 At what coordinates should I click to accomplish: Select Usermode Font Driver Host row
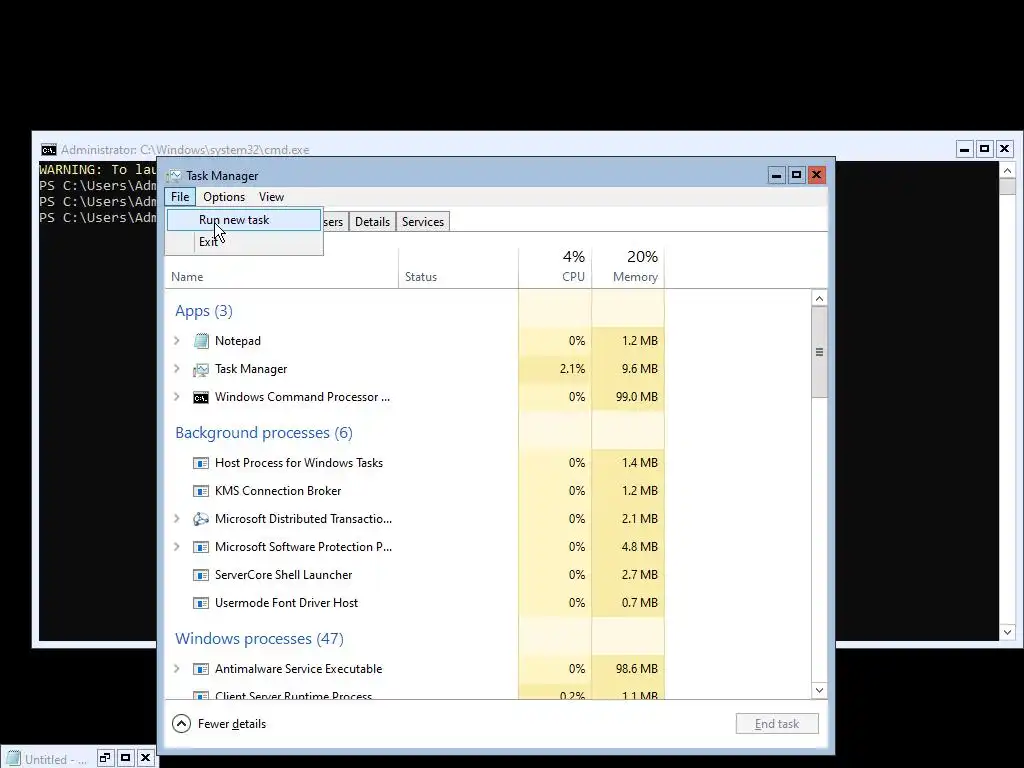tap(415, 603)
